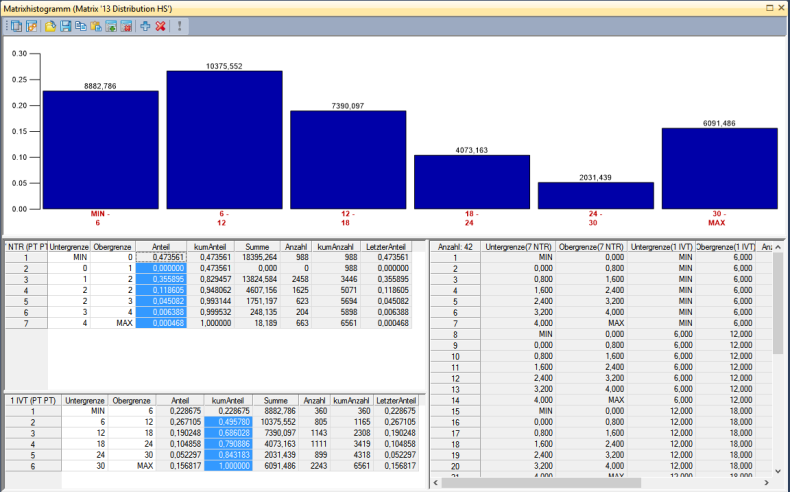Viewport: 790px width, 492px height.
Task: Click the kumAnteil column header in IVT table
Action: [x=227, y=400]
